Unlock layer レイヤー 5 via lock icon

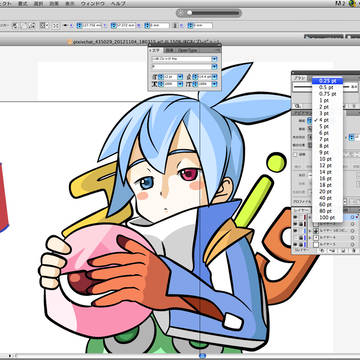pyautogui.click(x=301, y=244)
